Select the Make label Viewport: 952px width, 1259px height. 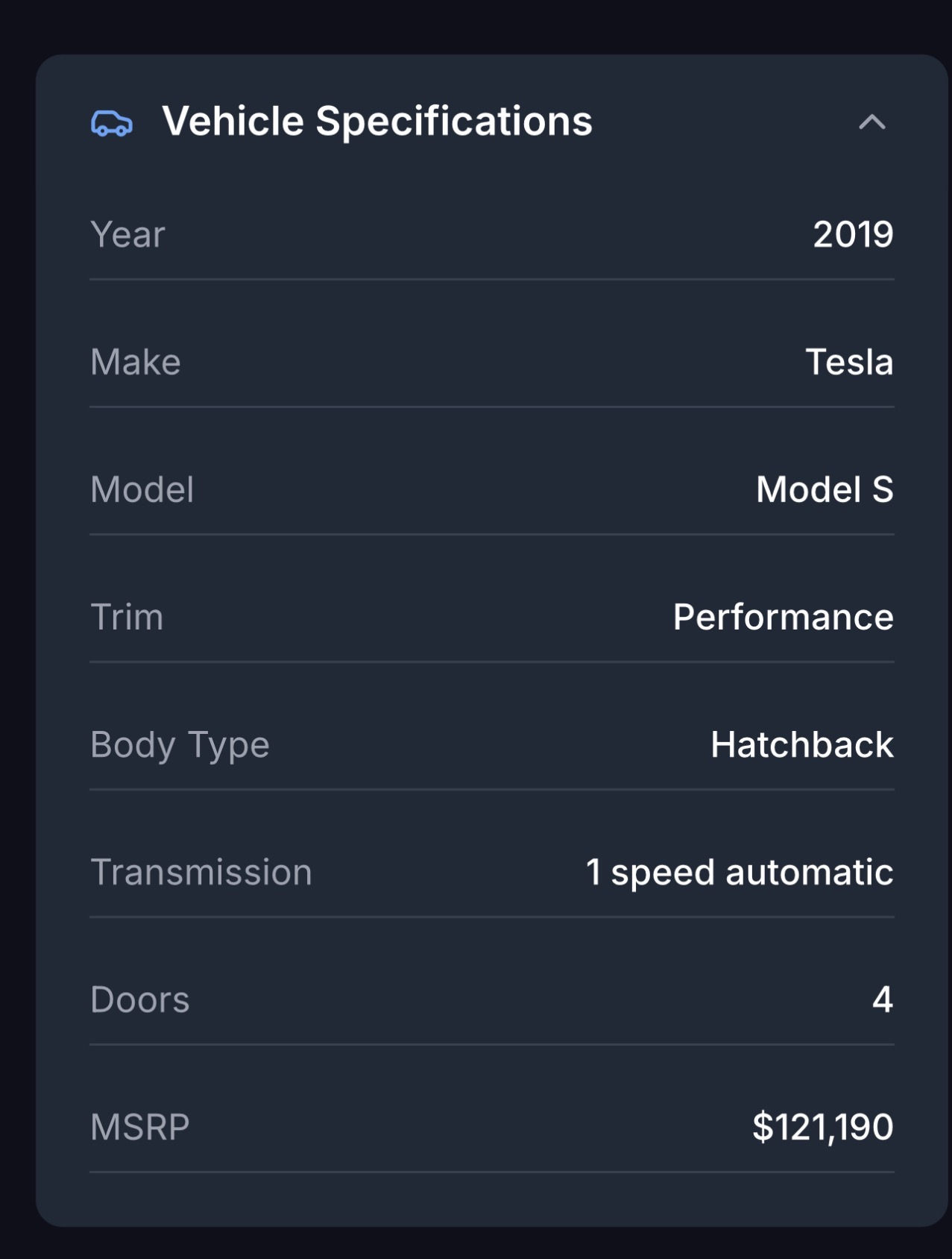(135, 362)
